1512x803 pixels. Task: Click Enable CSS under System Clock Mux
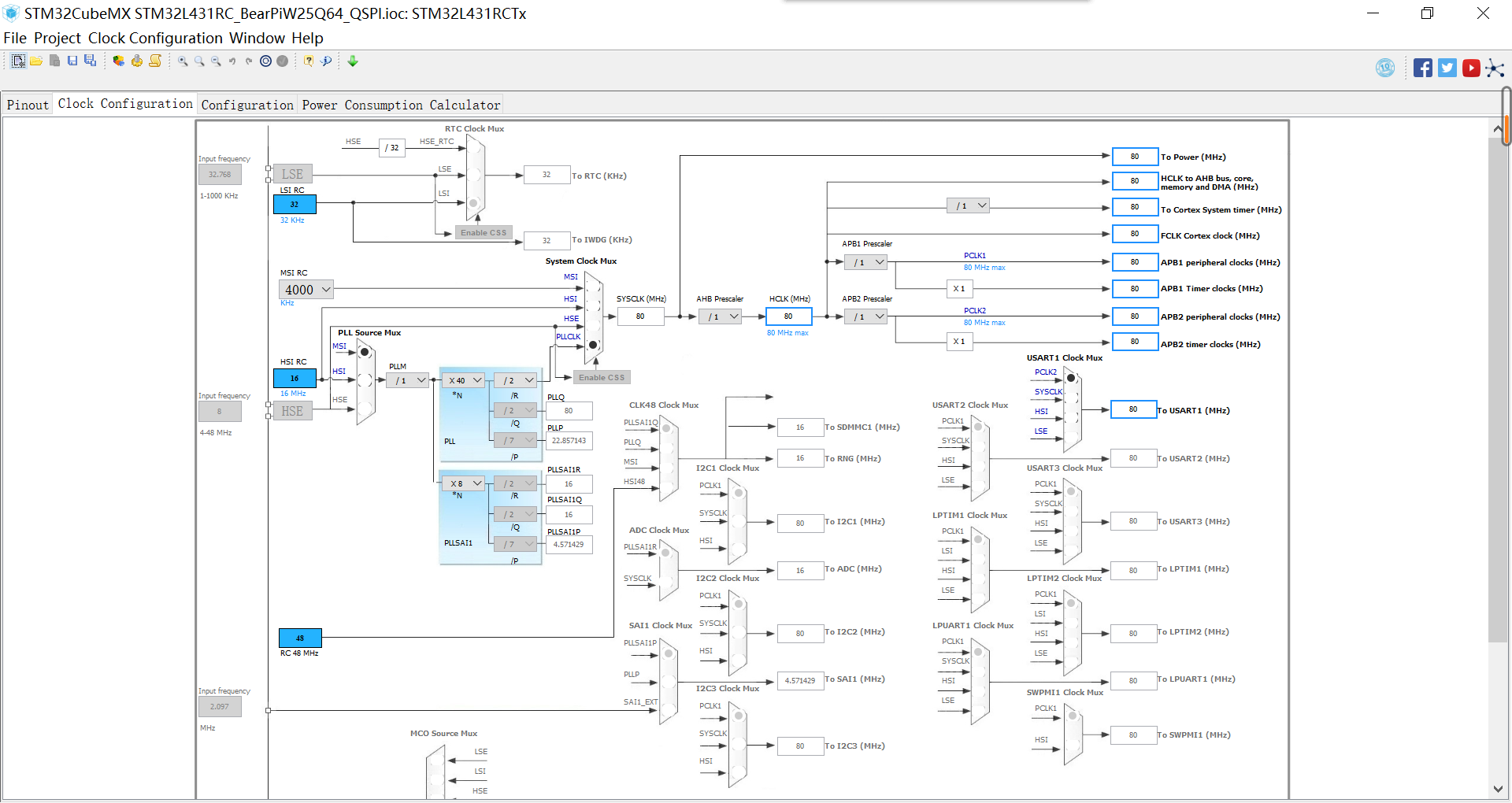602,377
